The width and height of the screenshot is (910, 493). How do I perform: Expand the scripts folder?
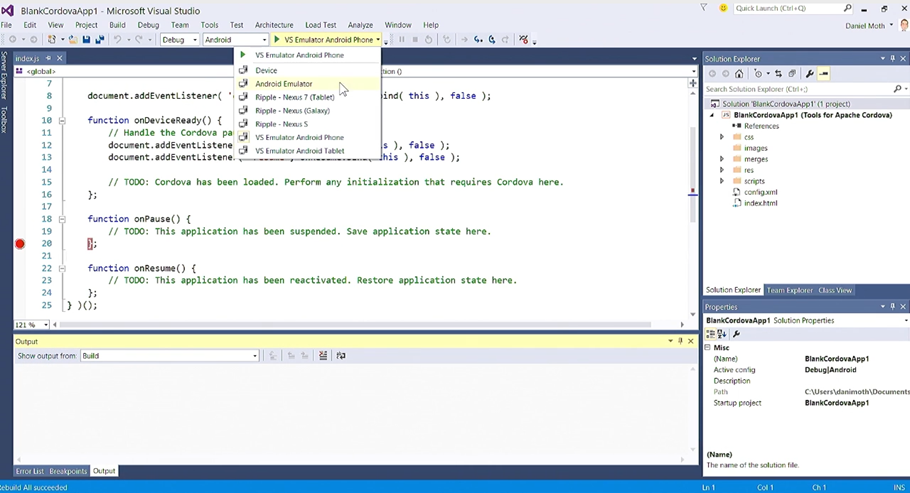[722, 181]
